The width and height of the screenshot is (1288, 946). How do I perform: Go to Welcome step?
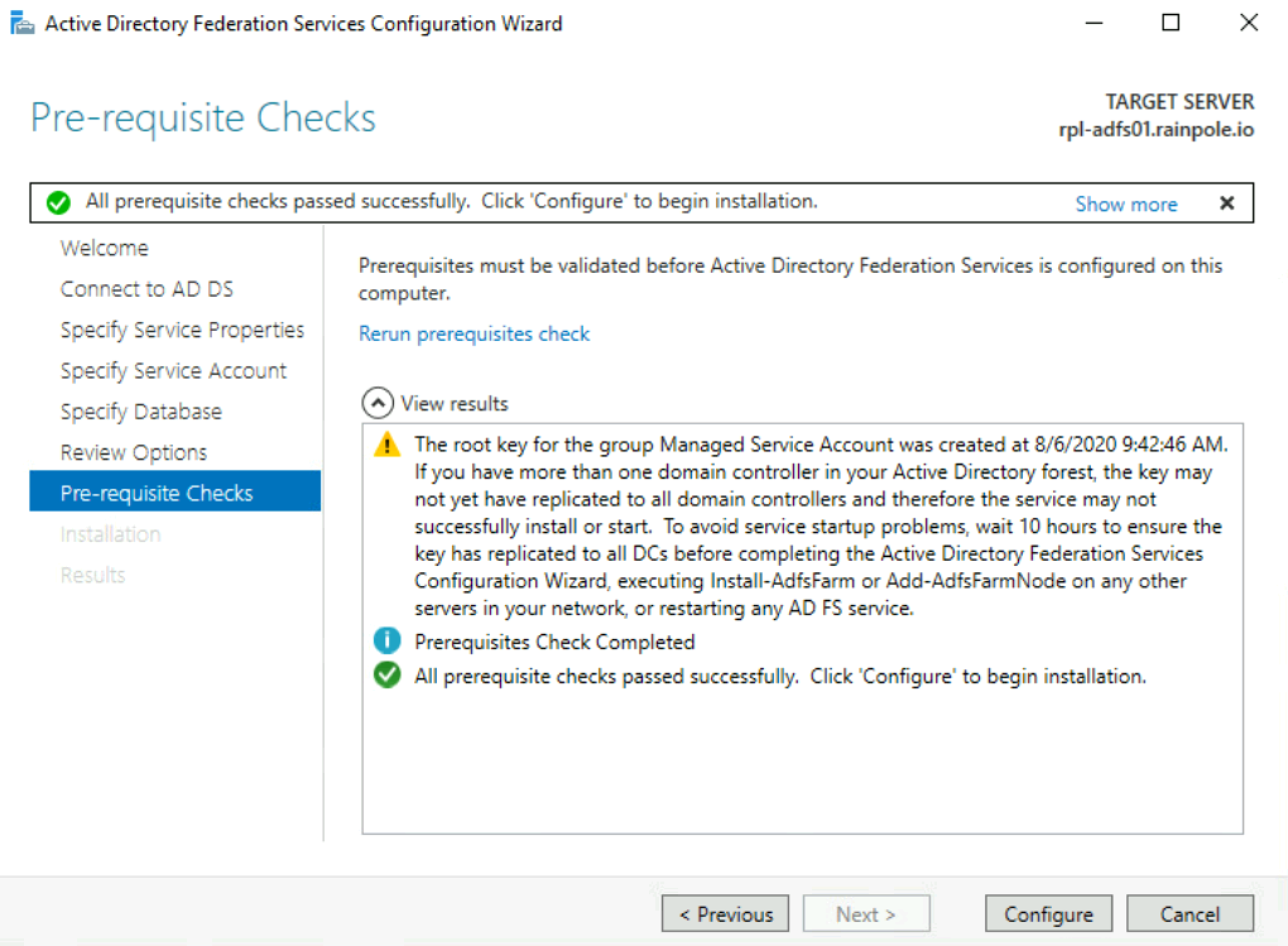(104, 248)
